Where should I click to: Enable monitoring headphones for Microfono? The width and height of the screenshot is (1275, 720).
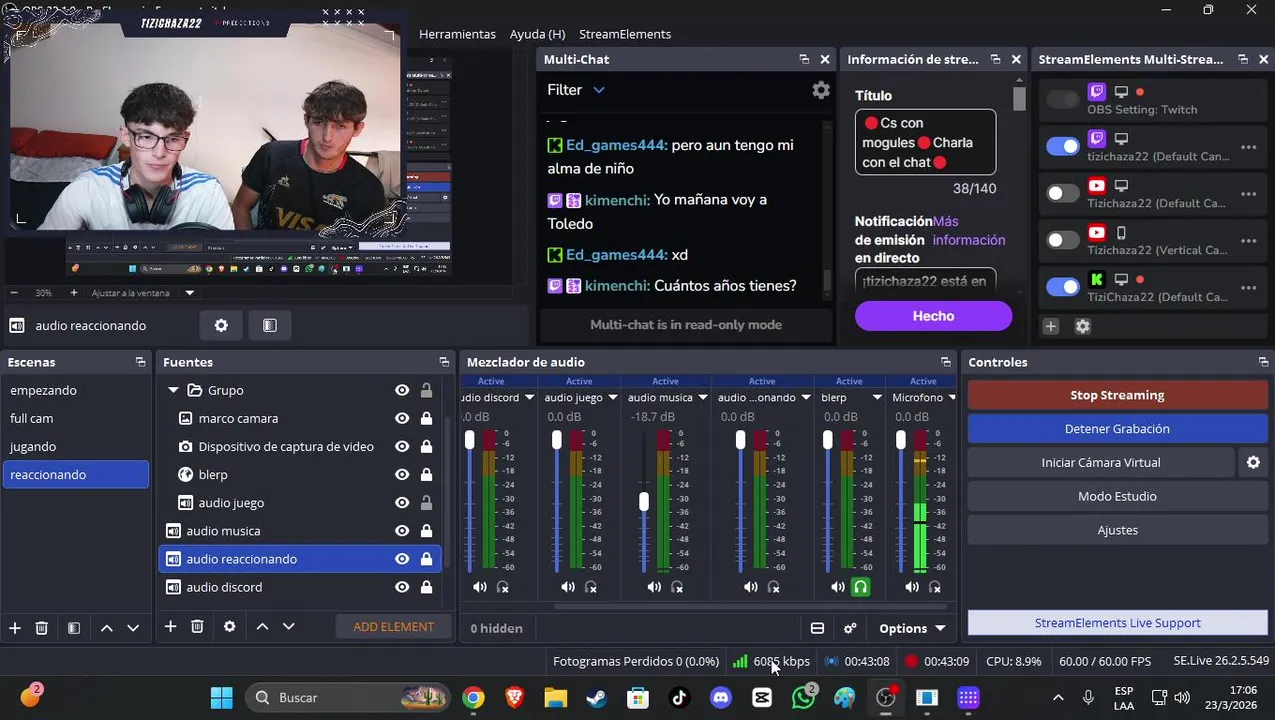coord(935,587)
